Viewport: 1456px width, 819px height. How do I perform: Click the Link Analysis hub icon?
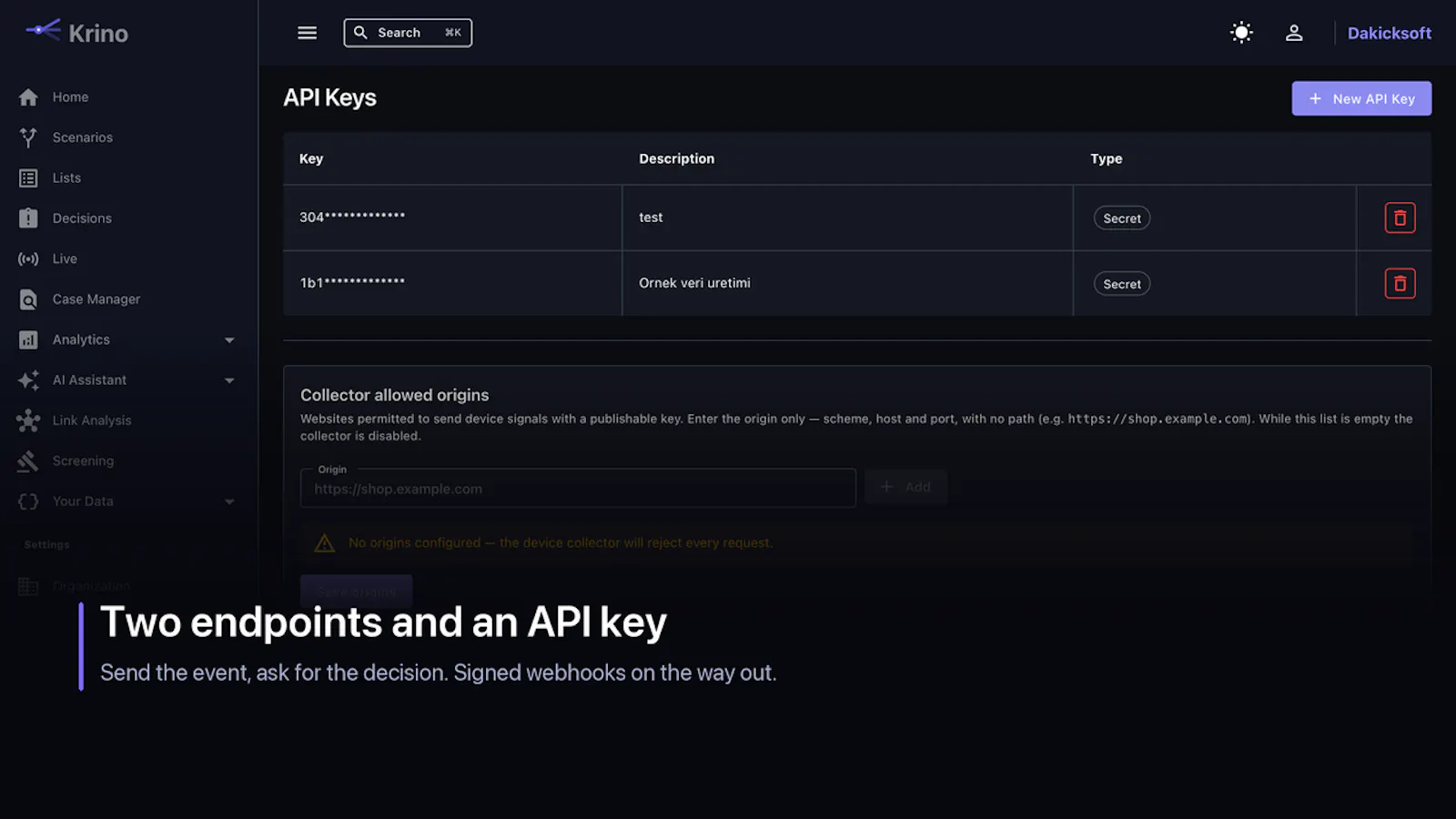(x=28, y=420)
